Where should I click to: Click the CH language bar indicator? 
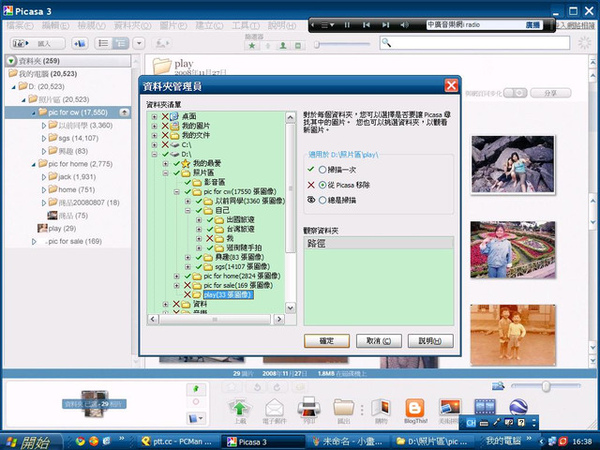coord(471,423)
